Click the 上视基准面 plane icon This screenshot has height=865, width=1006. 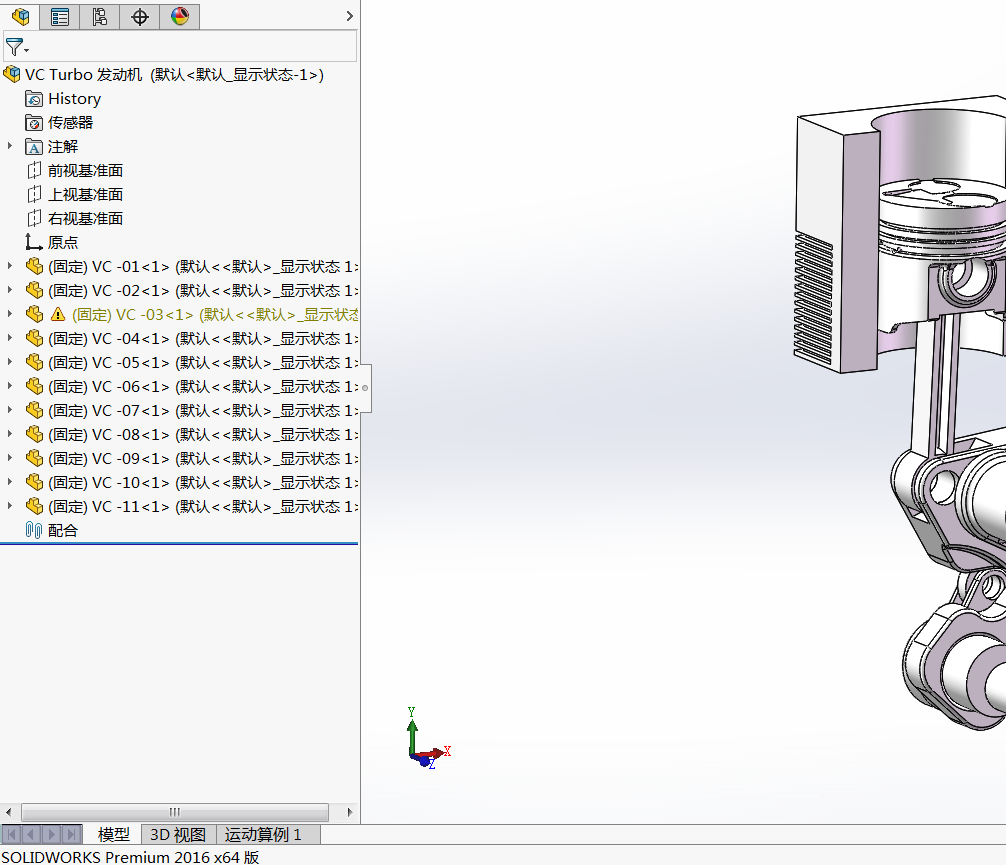(x=34, y=194)
